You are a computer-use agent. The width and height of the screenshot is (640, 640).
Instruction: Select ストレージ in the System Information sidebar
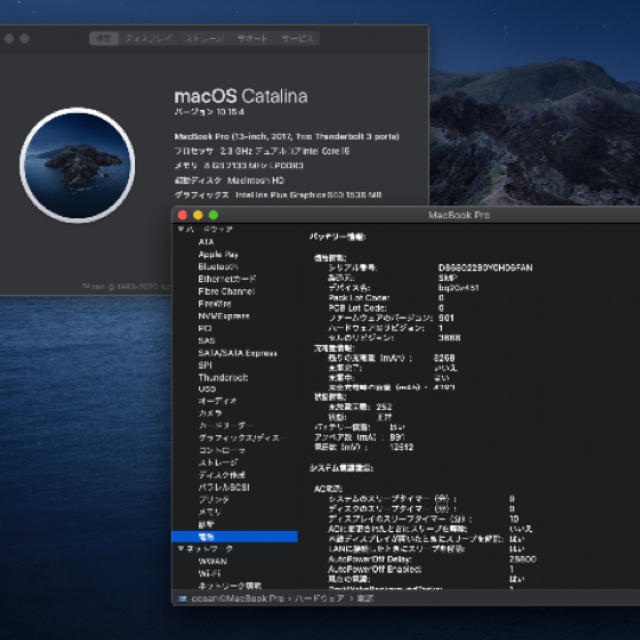(218, 462)
